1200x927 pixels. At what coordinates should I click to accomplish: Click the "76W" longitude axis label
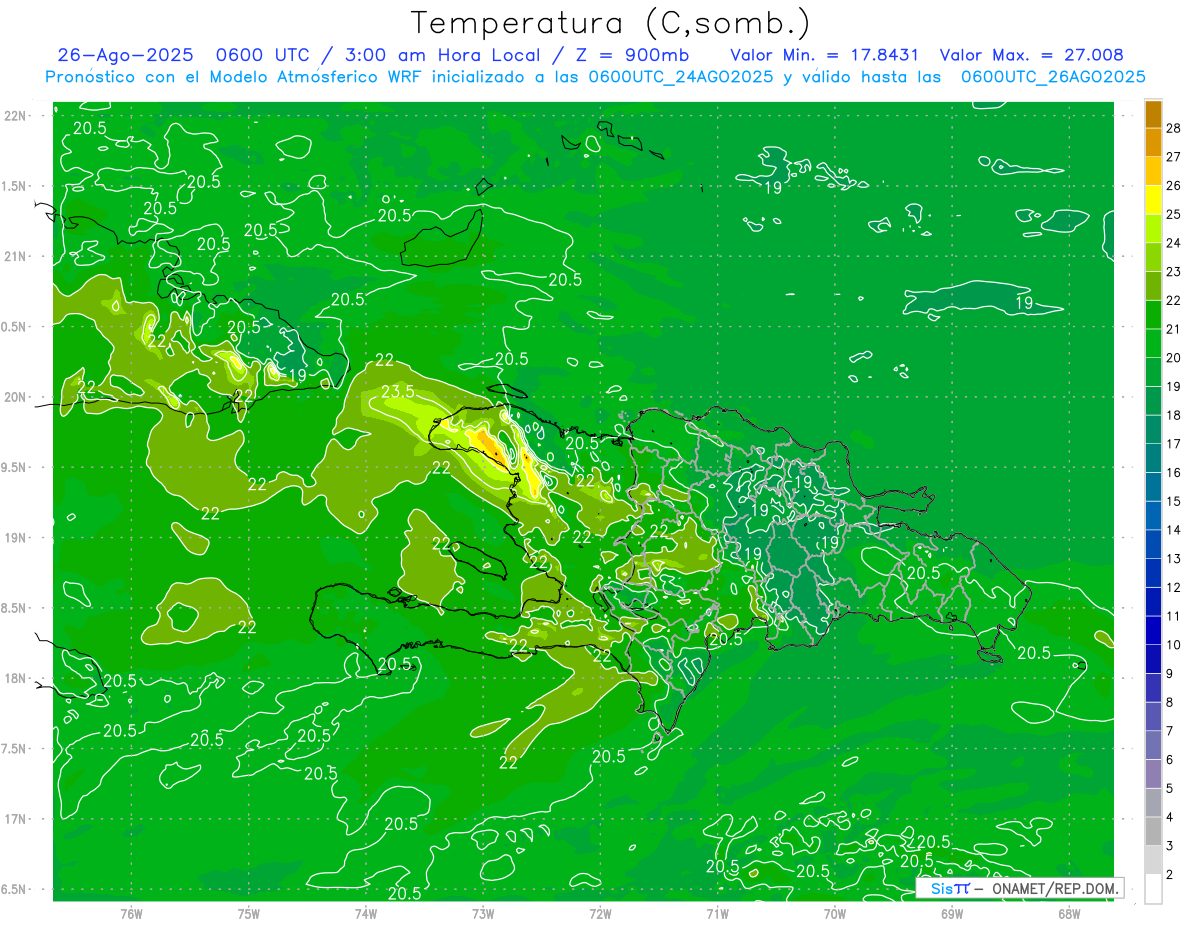[131, 914]
